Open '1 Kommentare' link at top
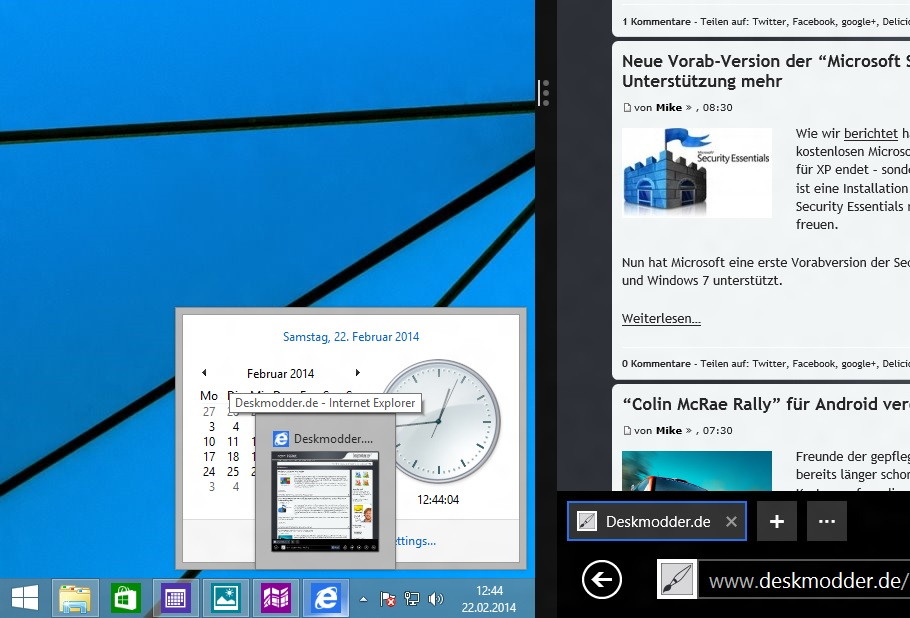The width and height of the screenshot is (910, 618). click(656, 22)
